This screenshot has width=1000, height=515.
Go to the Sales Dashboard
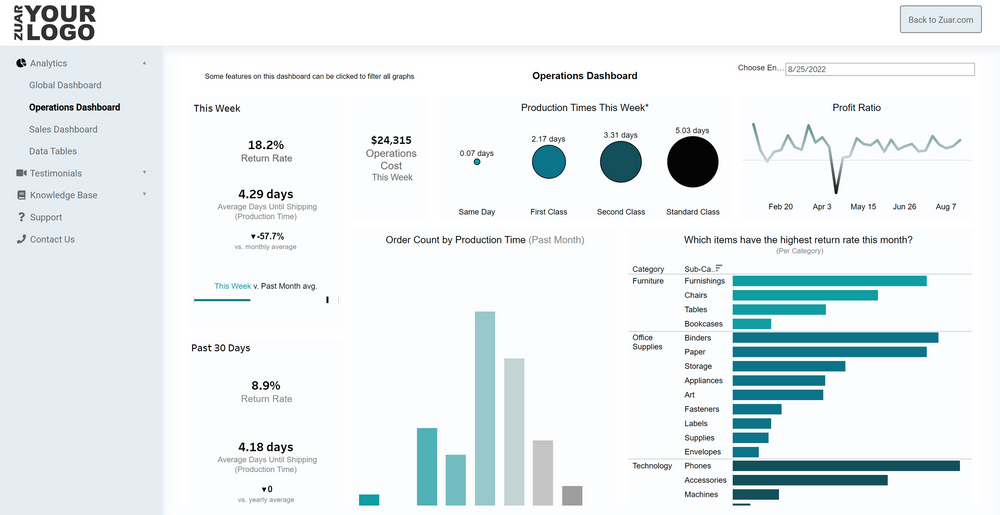point(63,129)
